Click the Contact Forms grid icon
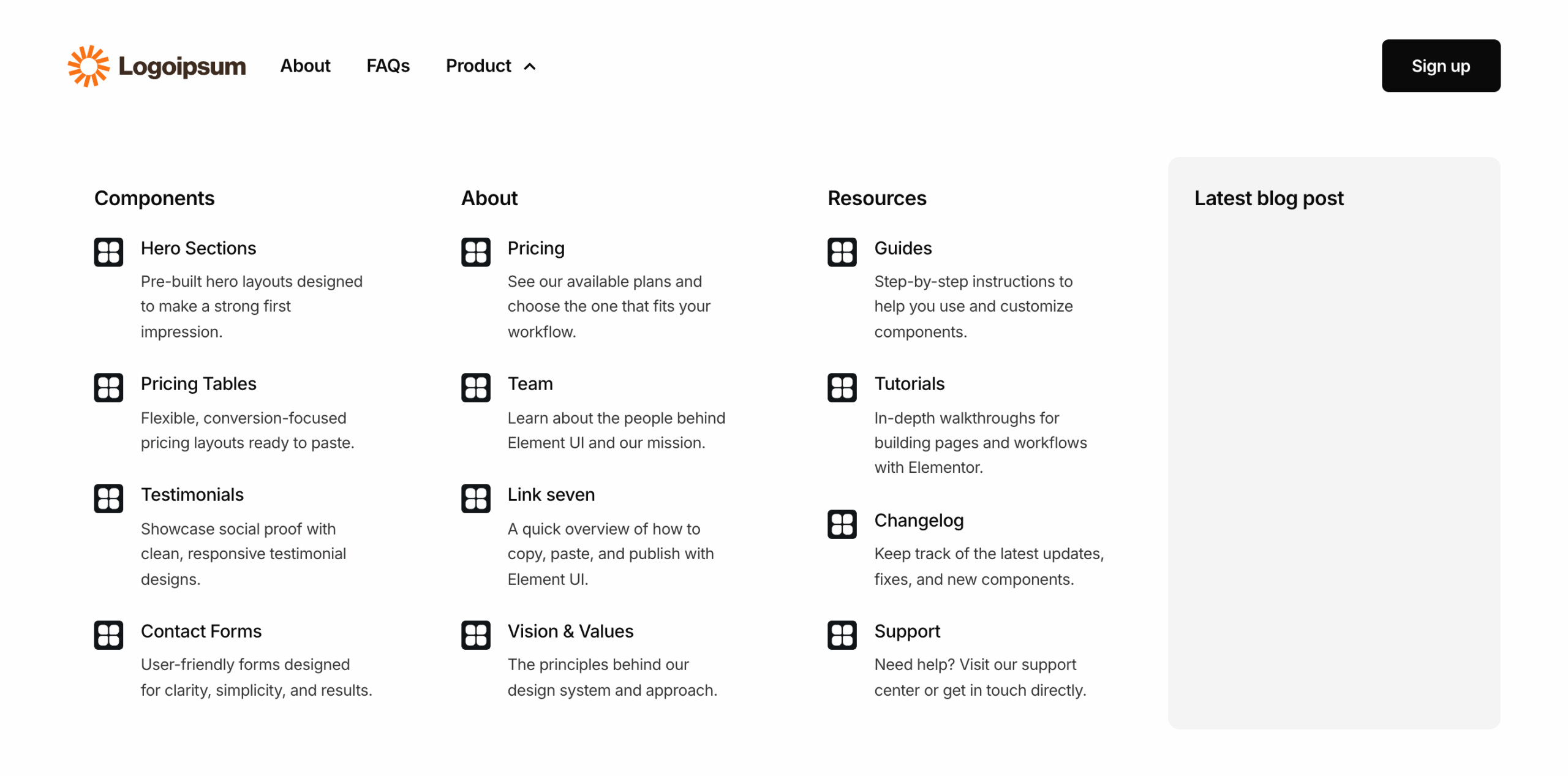This screenshot has height=776, width=1568. (108, 635)
